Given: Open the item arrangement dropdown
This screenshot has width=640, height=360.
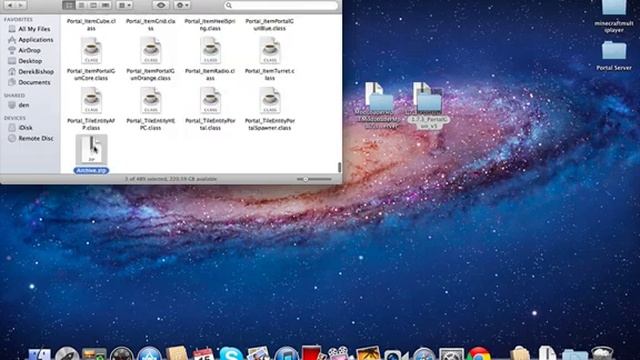Looking at the screenshot, I should coord(124,5).
